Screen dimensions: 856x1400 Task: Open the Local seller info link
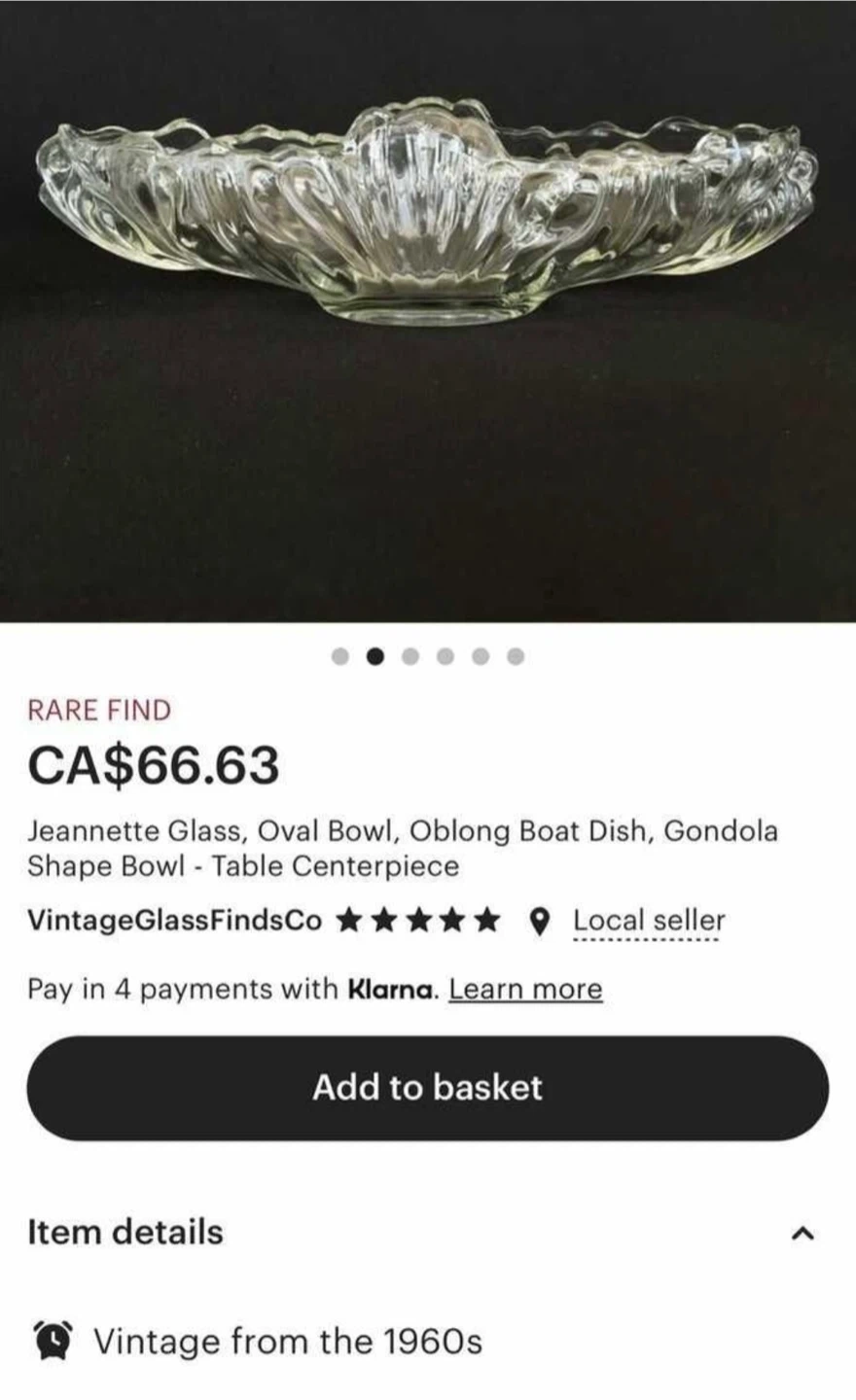click(x=649, y=921)
